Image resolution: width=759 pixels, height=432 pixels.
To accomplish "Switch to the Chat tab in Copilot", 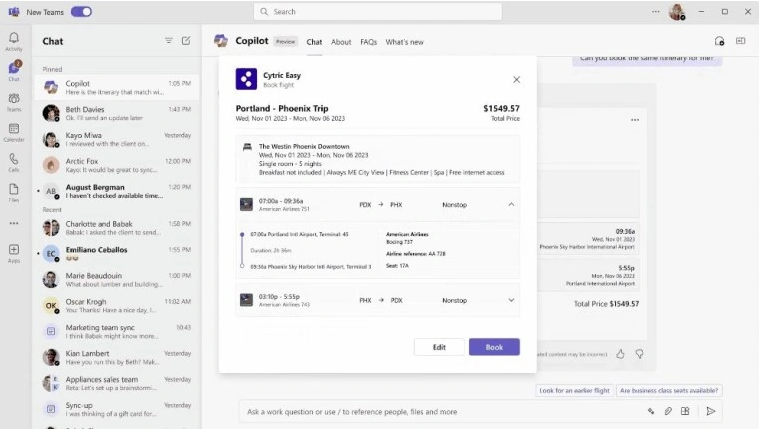I will click(314, 42).
